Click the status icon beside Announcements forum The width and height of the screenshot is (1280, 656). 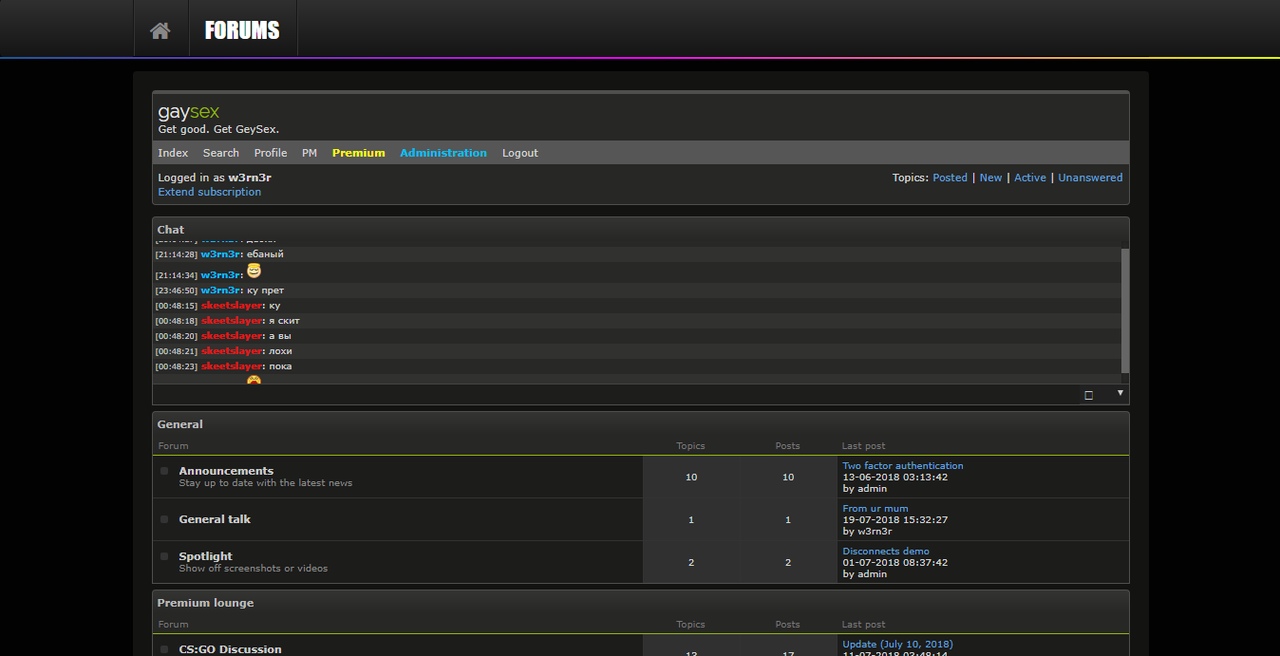coord(165,471)
